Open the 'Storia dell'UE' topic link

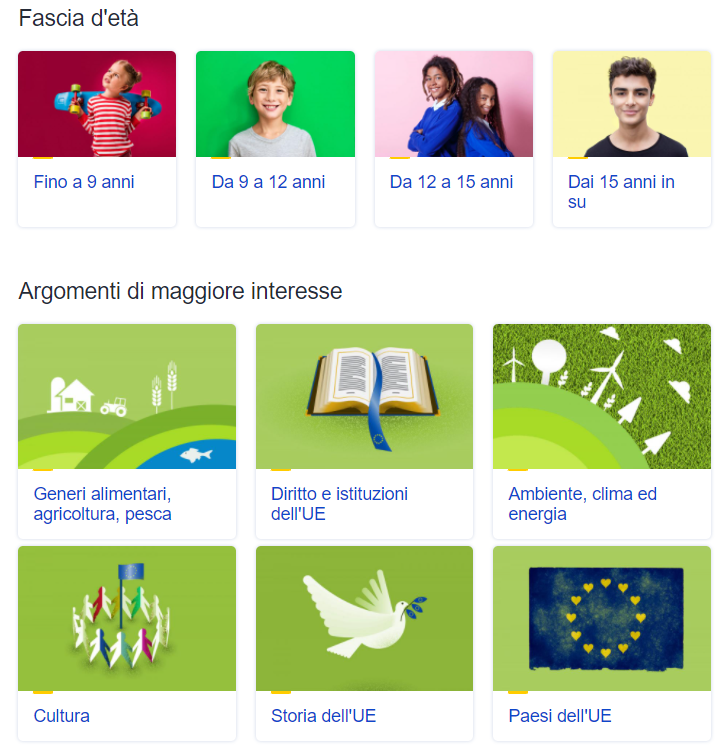click(324, 716)
